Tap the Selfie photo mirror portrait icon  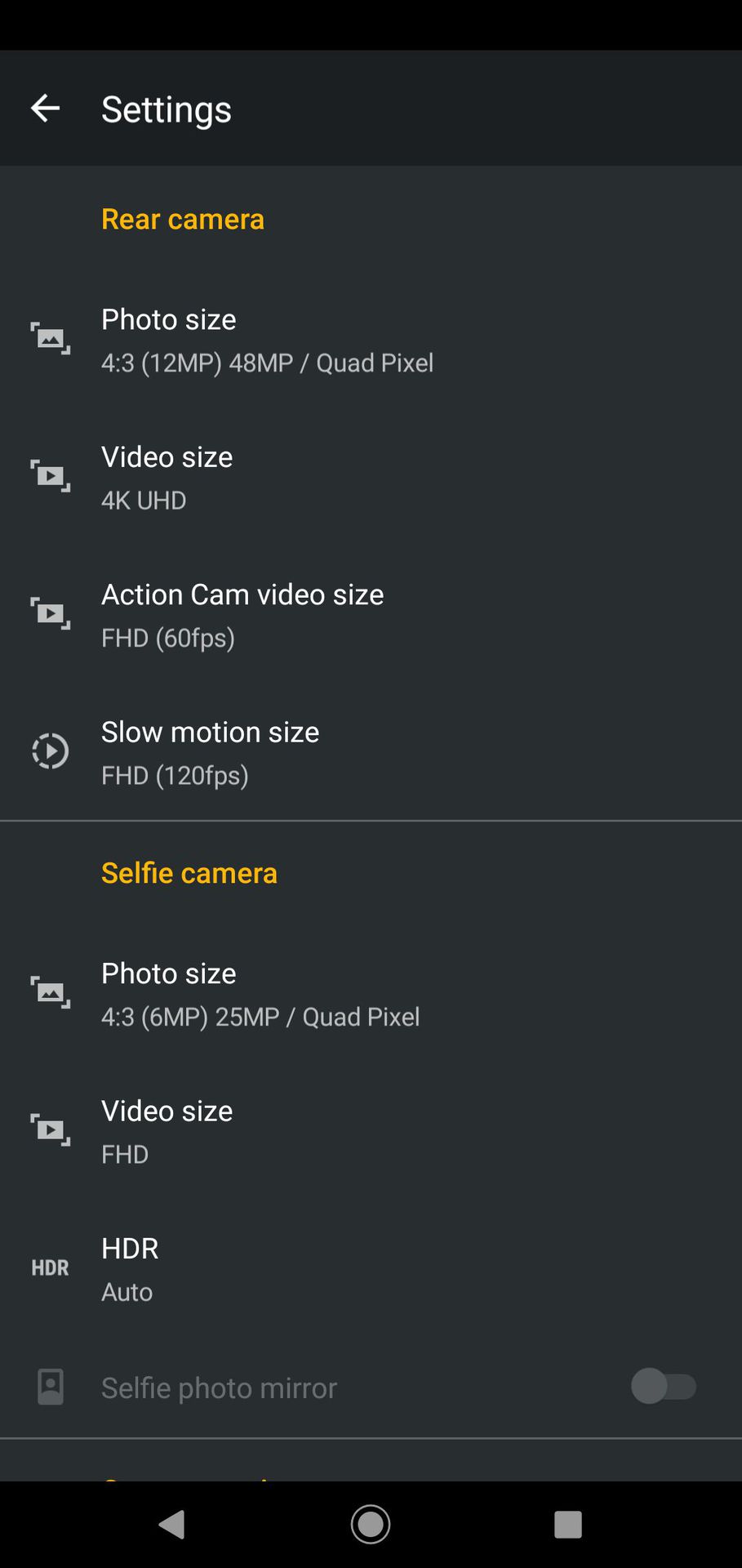51,1387
